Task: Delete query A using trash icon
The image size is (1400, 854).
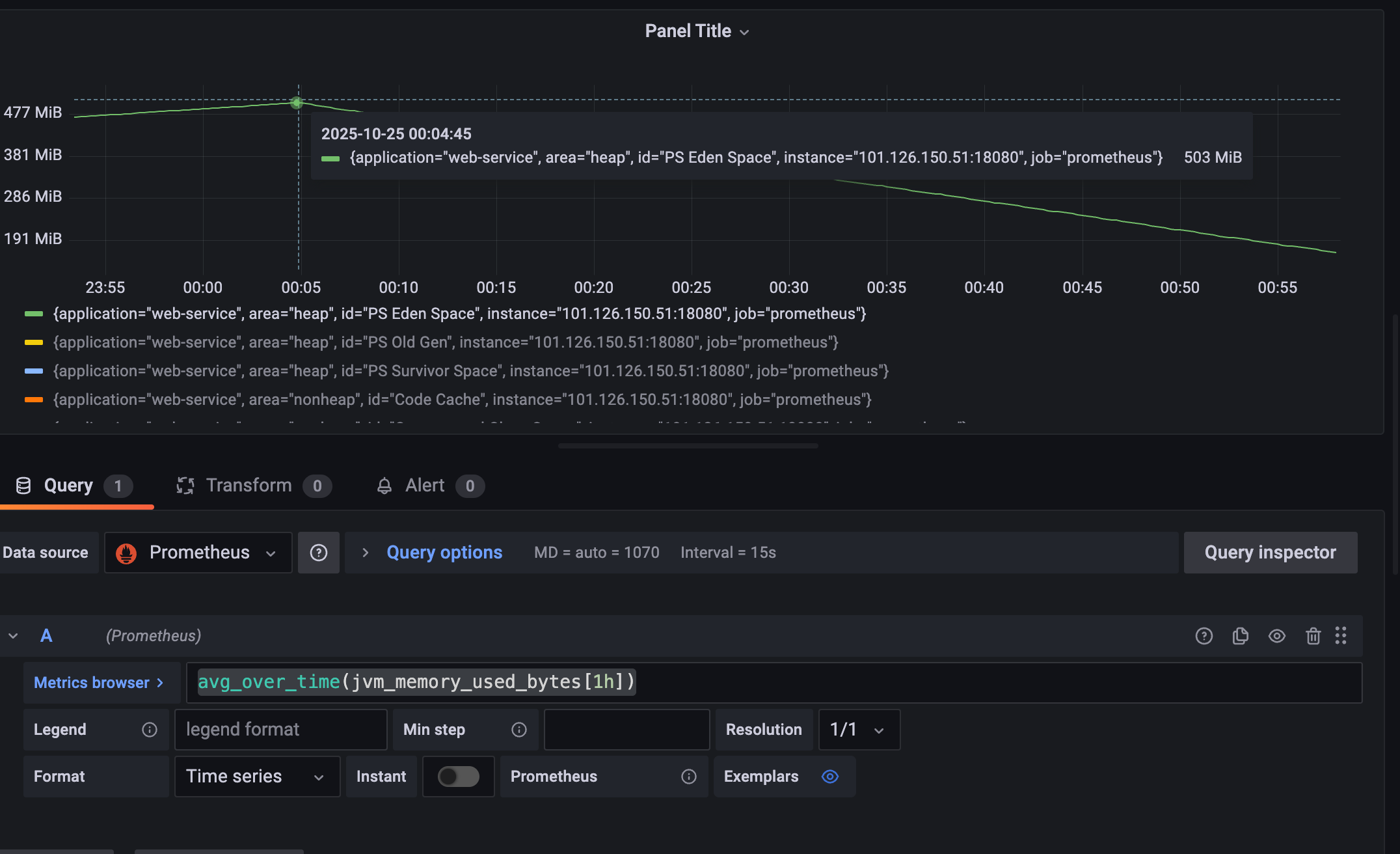Action: [1313, 636]
